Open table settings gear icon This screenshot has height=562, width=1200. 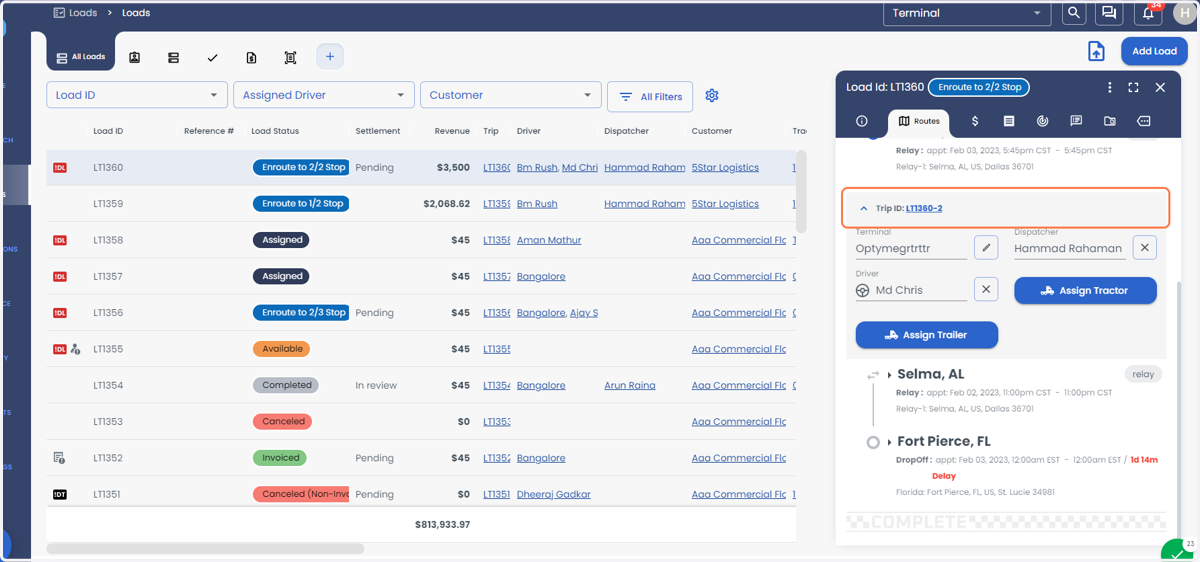(712, 96)
